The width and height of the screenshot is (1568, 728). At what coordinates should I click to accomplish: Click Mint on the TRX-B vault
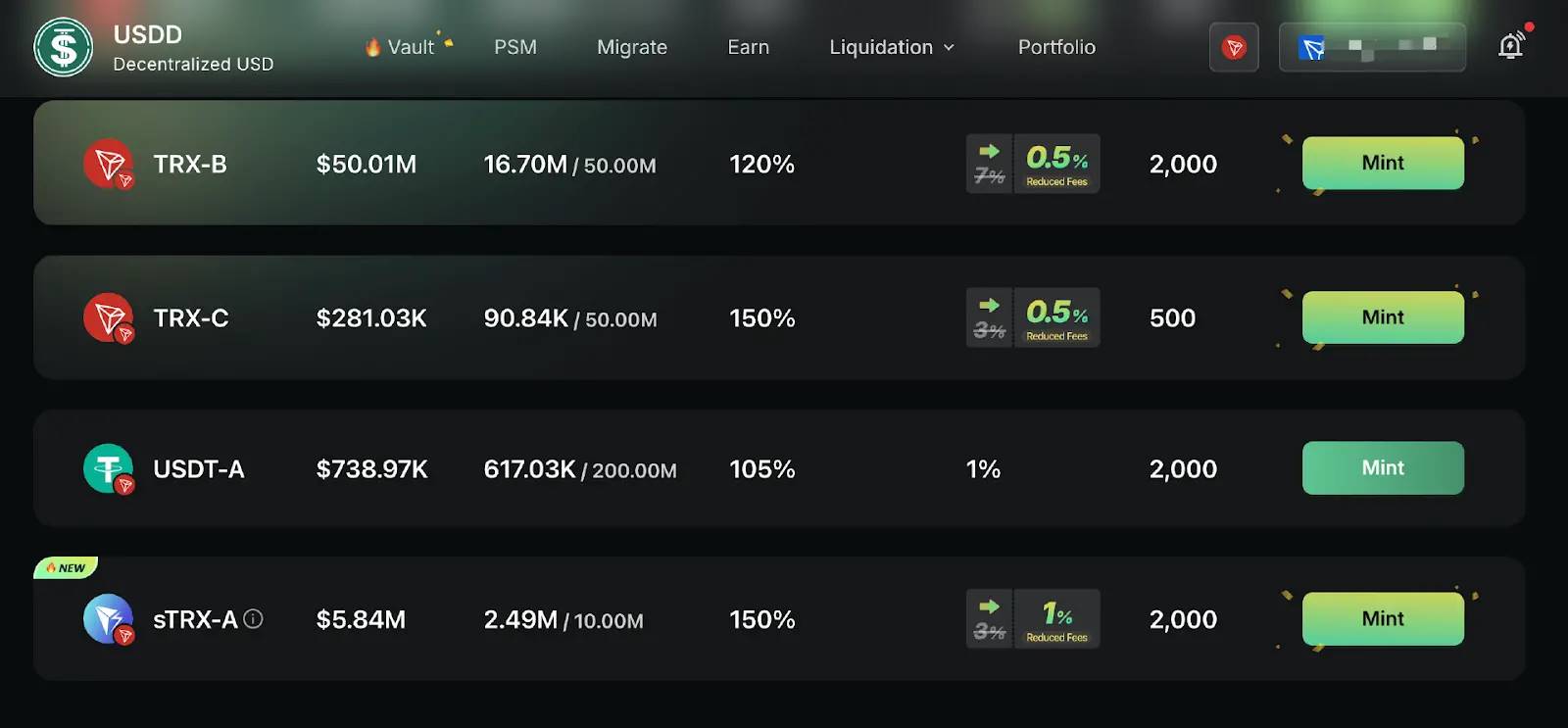coord(1382,163)
